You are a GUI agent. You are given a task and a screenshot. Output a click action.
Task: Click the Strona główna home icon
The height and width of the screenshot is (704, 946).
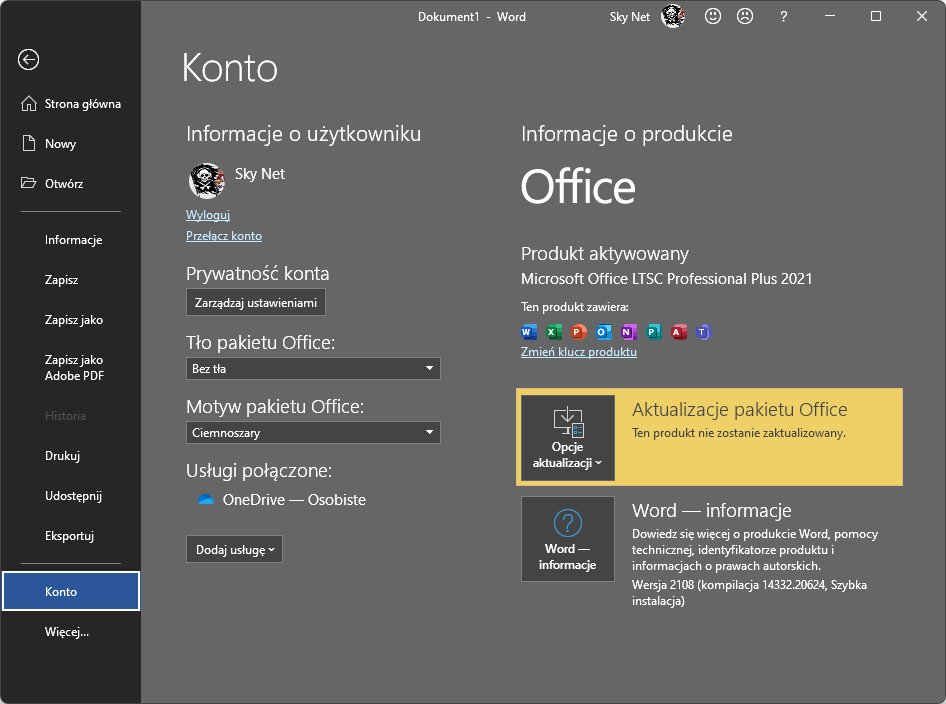pos(28,104)
